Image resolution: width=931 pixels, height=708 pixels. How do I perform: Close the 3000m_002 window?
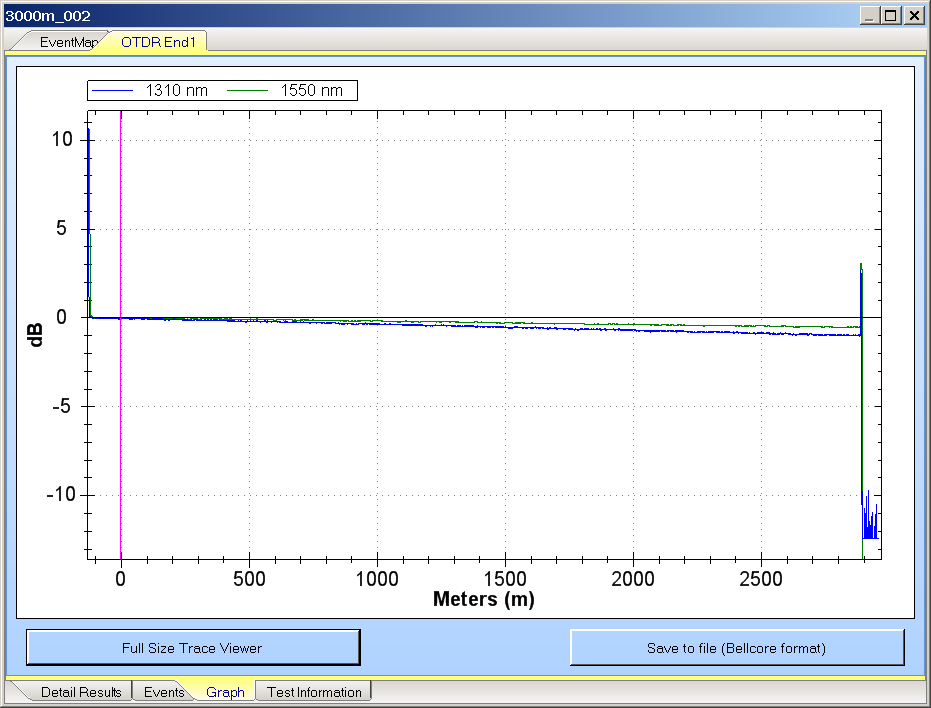pyautogui.click(x=913, y=16)
